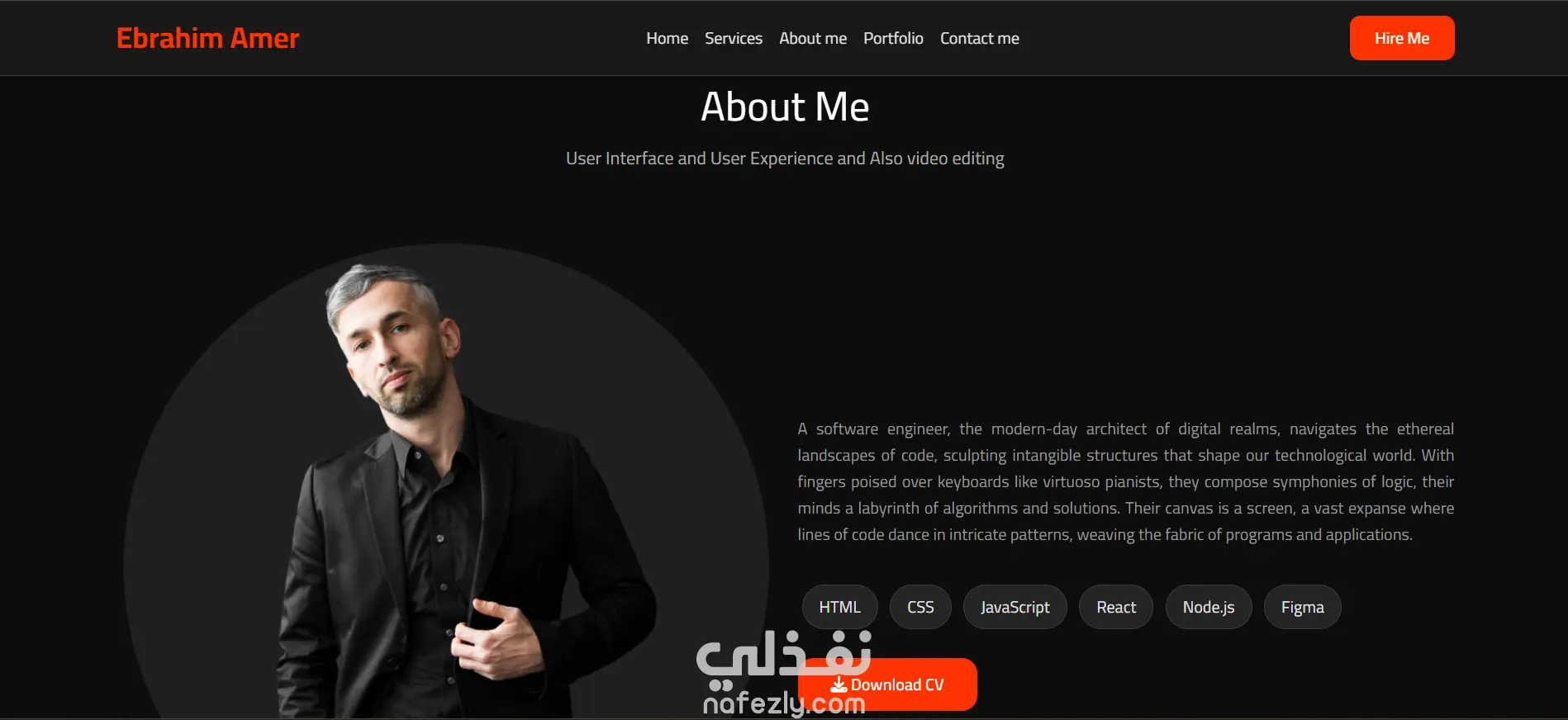Click the About Me heading
Screen dimensions: 1568x720
pos(785,107)
